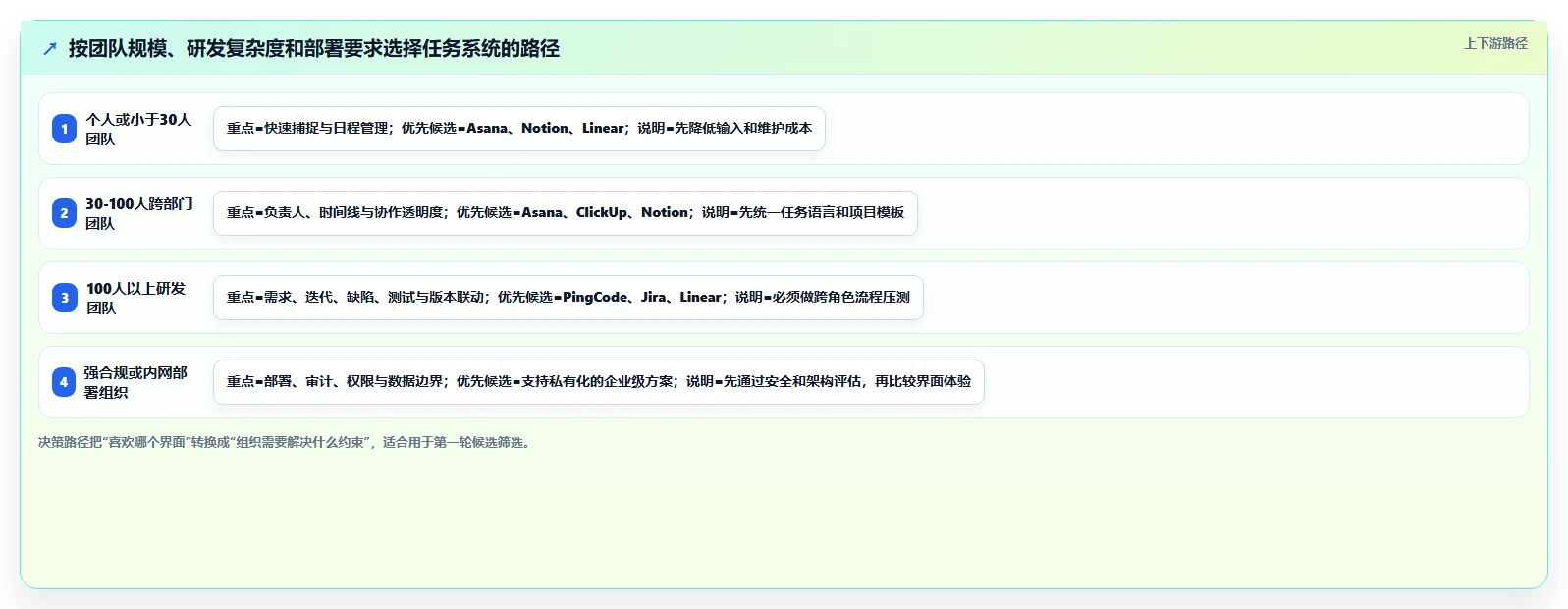The height and width of the screenshot is (609, 1568).
Task: Select the 个人或小于30人团队 label
Action: [x=139, y=129]
